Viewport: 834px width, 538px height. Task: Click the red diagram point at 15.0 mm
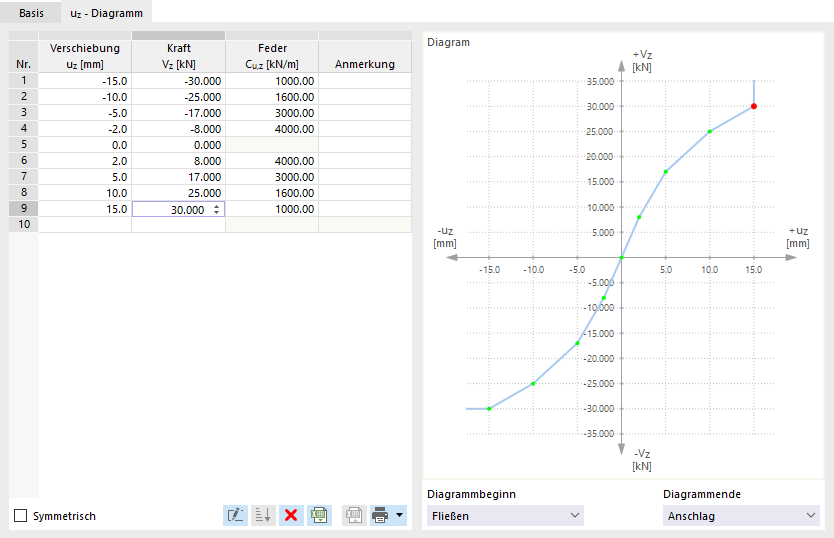pyautogui.click(x=754, y=106)
